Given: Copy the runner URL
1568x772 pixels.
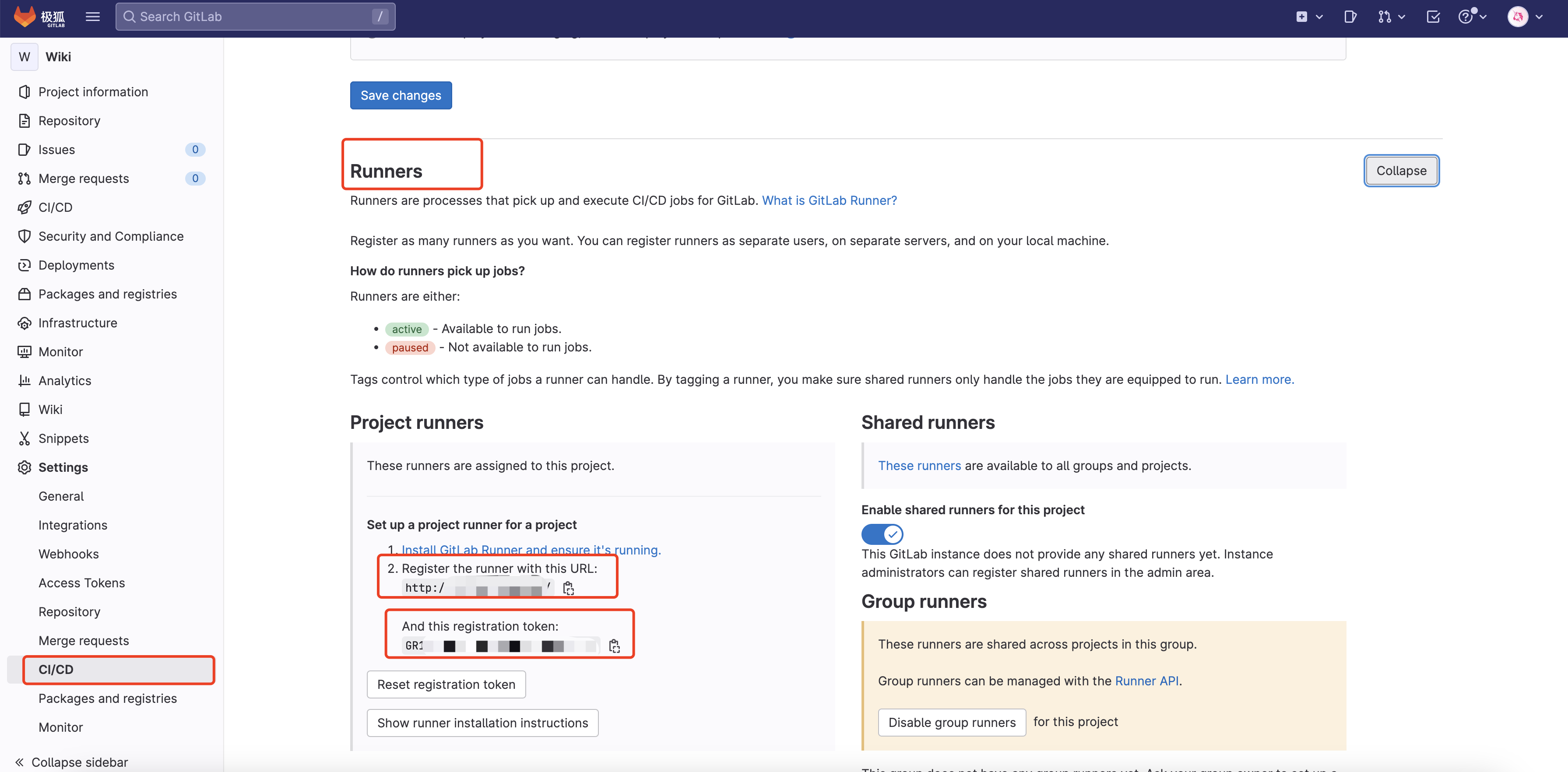Looking at the screenshot, I should 568,588.
